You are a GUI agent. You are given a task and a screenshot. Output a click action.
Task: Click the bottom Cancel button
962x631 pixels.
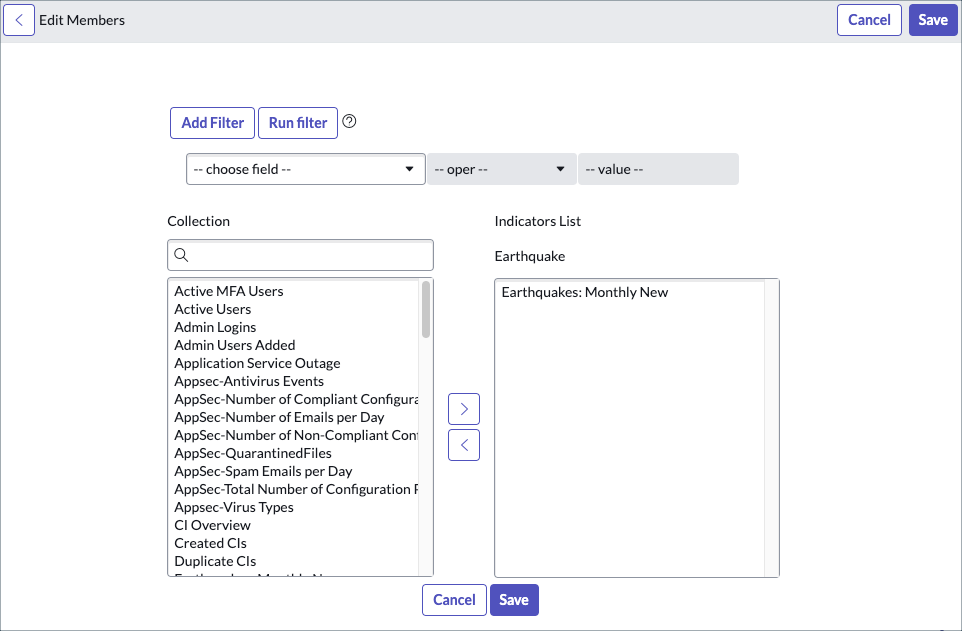pos(453,599)
